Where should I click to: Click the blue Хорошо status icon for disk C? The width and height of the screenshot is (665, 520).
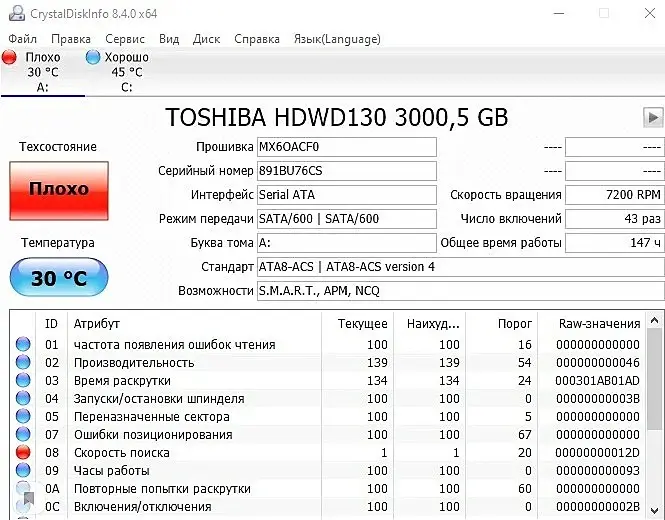pyautogui.click(x=93, y=57)
